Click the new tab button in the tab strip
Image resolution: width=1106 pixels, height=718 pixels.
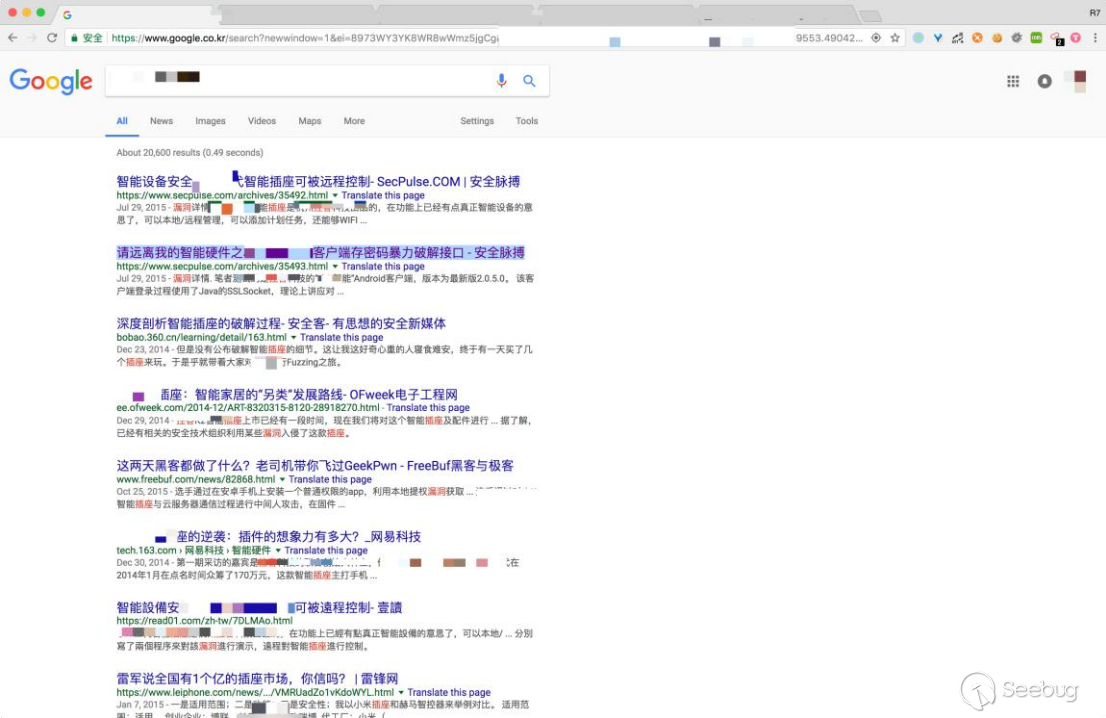pyautogui.click(x=871, y=16)
